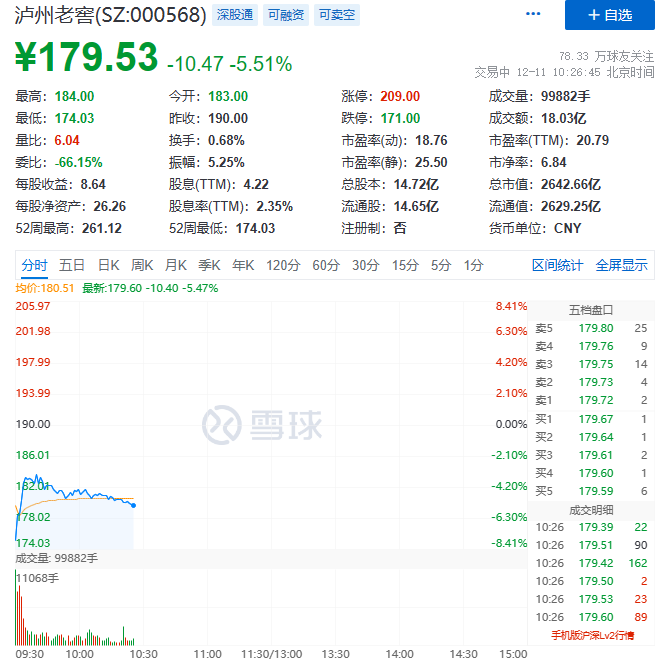This screenshot has height=663, width=671.
Task: Click the 卖2 row at 179.73
Action: (591, 382)
